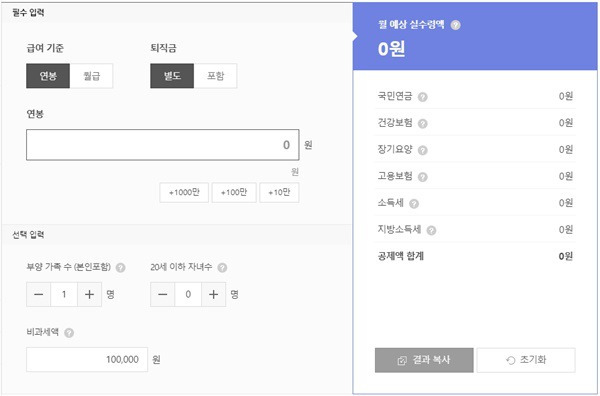Screen dimensions: 600x396
Task: Choose 별도 for 퇴직금
Action: click(x=172, y=76)
